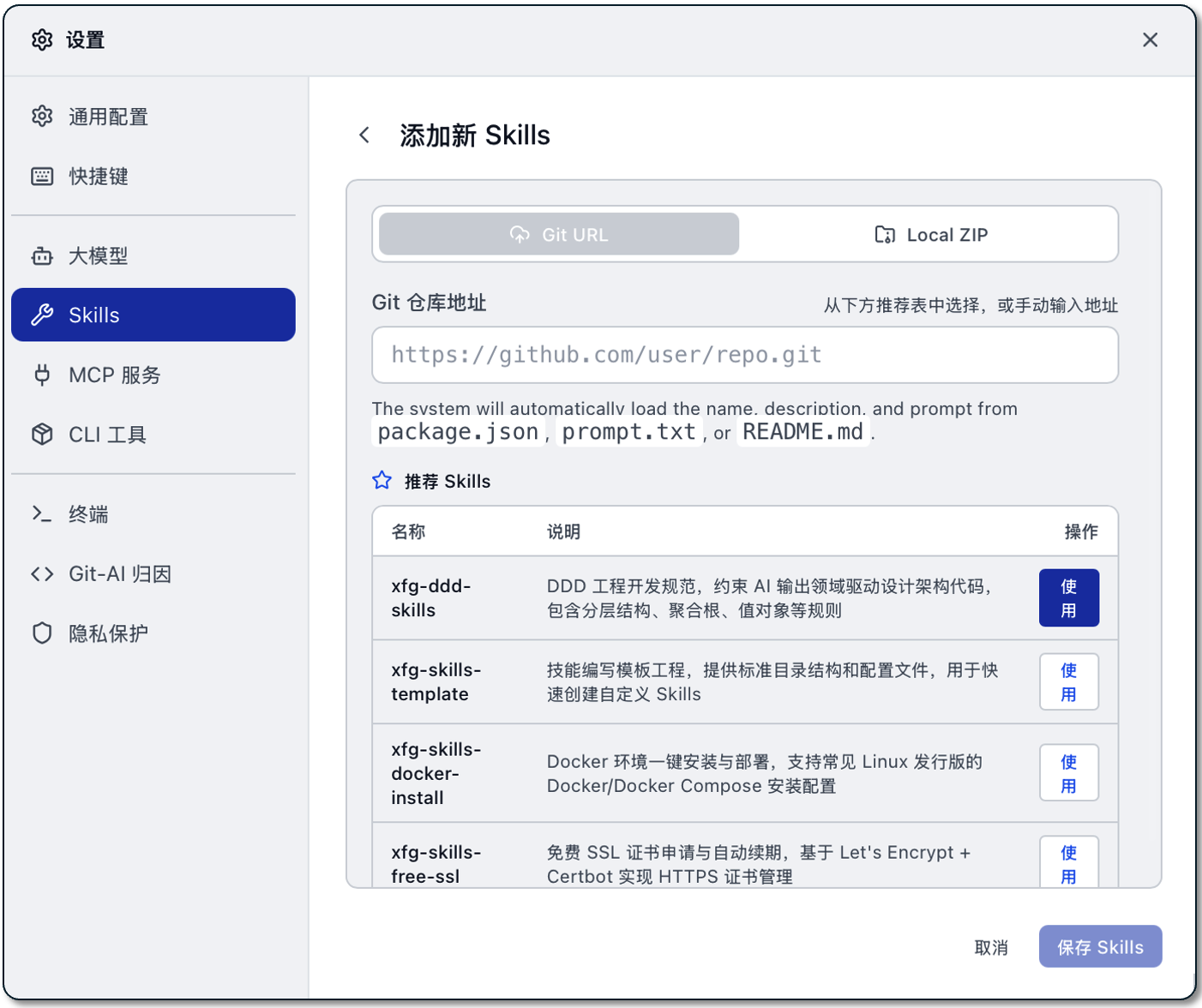The height and width of the screenshot is (1008, 1202).
Task: Click the 推荐 Skills section title
Action: pyautogui.click(x=448, y=482)
